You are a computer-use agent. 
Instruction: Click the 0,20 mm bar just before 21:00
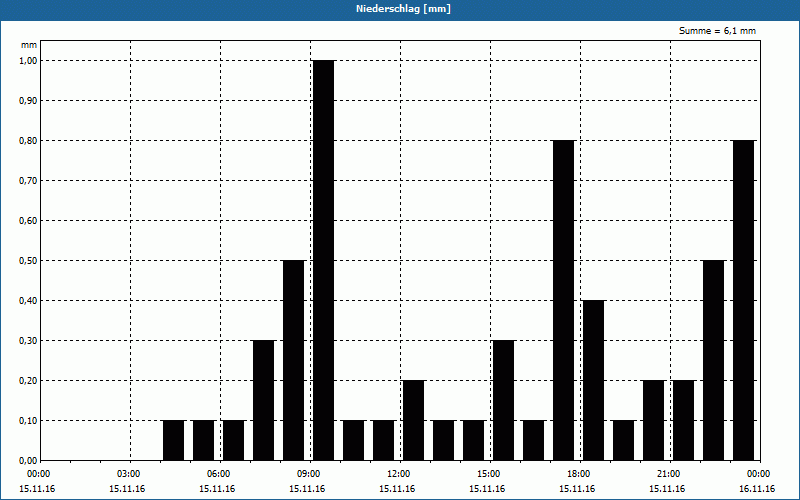[x=654, y=420]
